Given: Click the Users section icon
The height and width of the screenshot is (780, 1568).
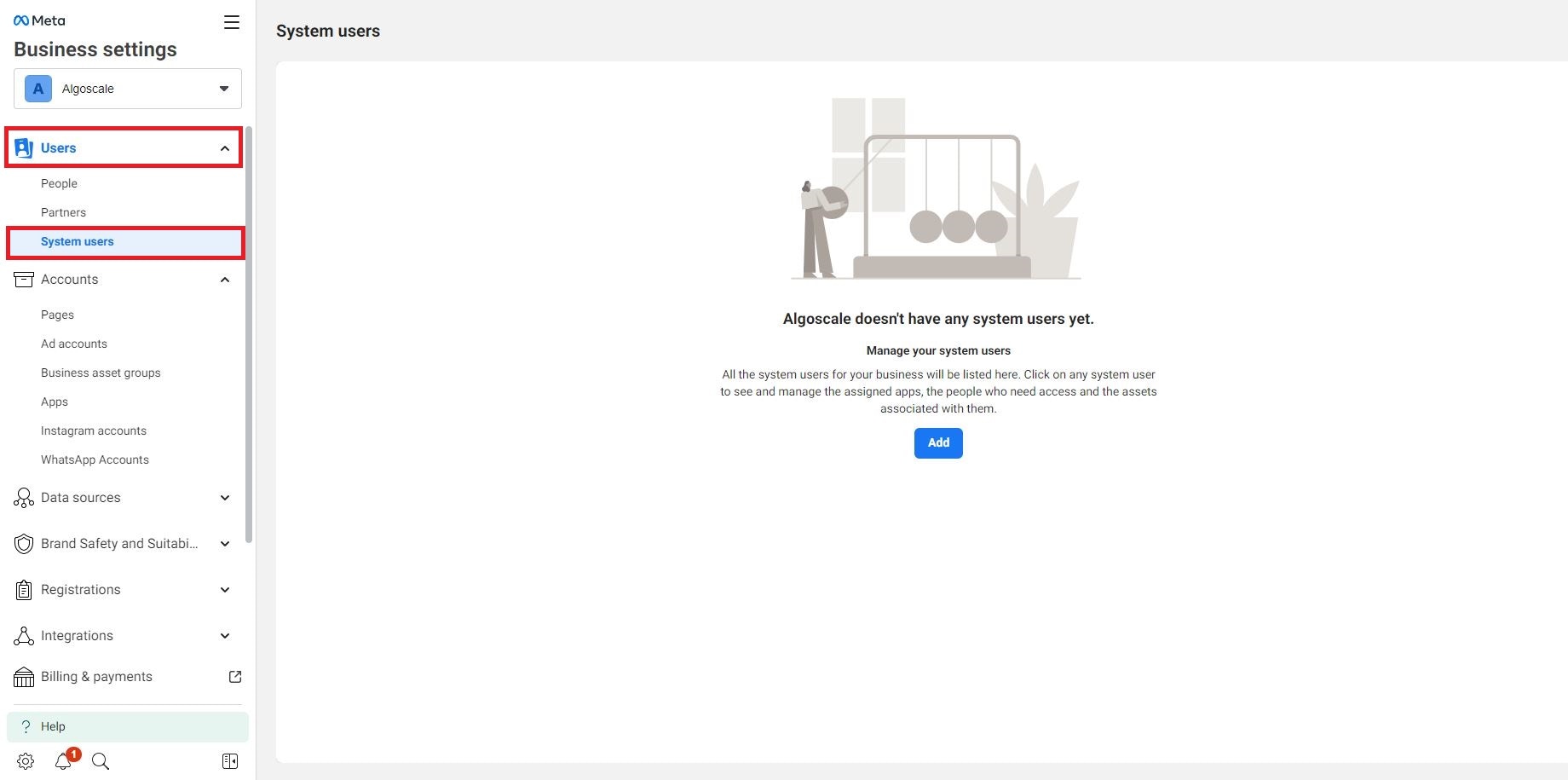Looking at the screenshot, I should click(24, 148).
